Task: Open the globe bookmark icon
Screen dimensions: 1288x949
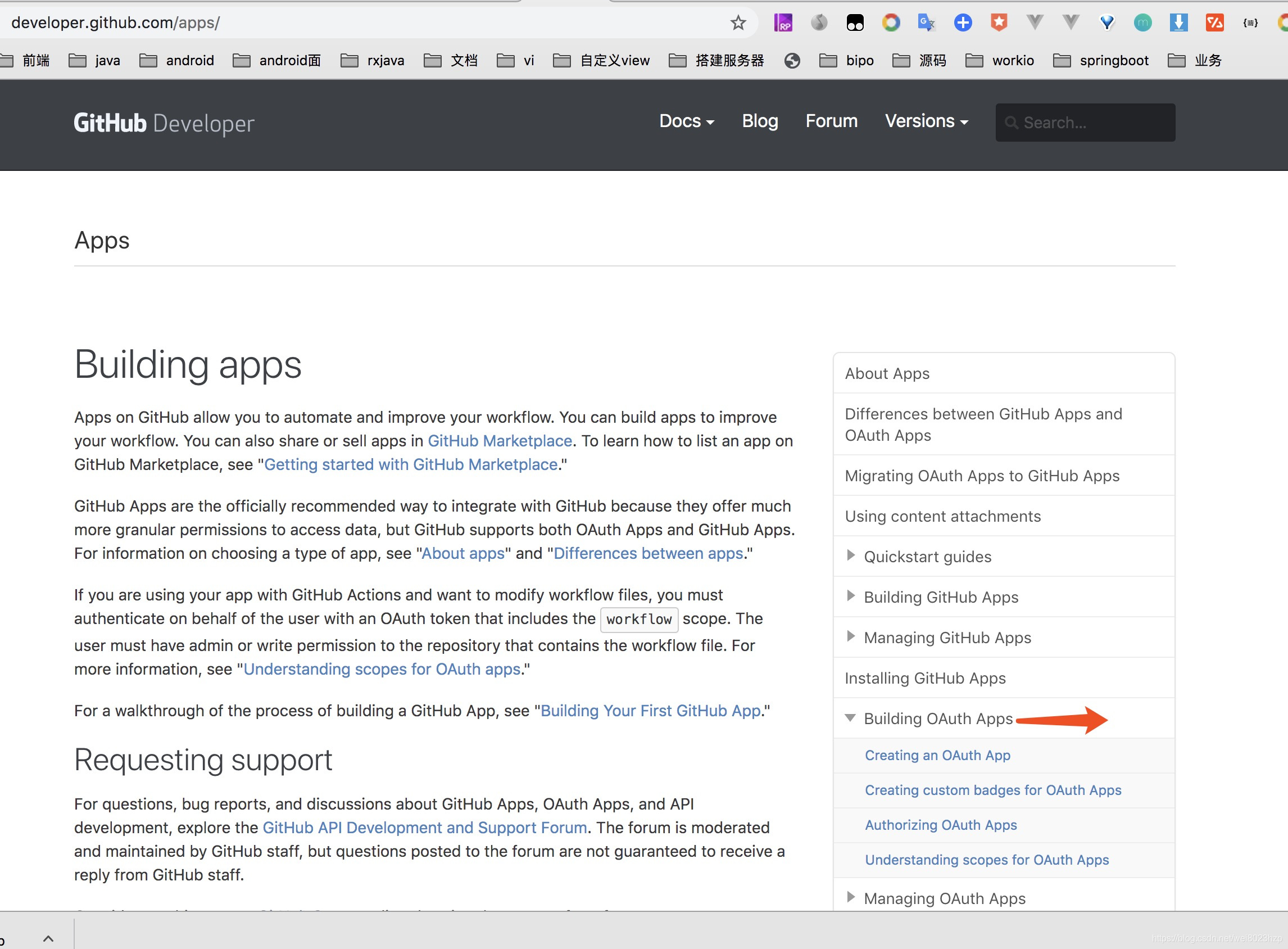Action: pos(792,60)
